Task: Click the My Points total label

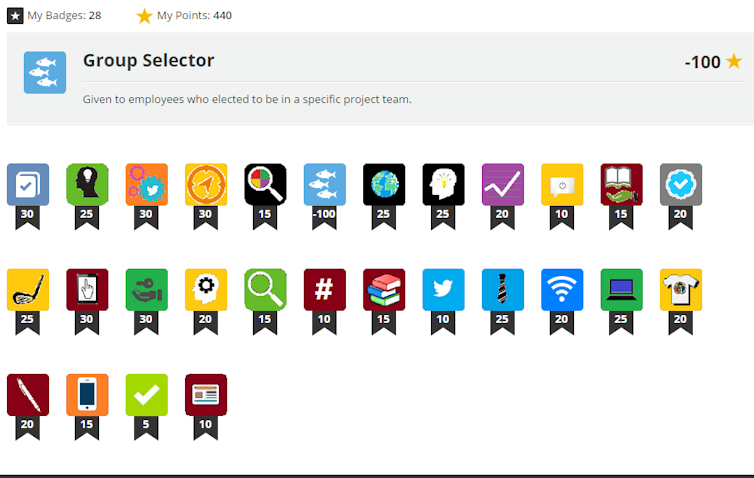Action: pyautogui.click(x=195, y=15)
